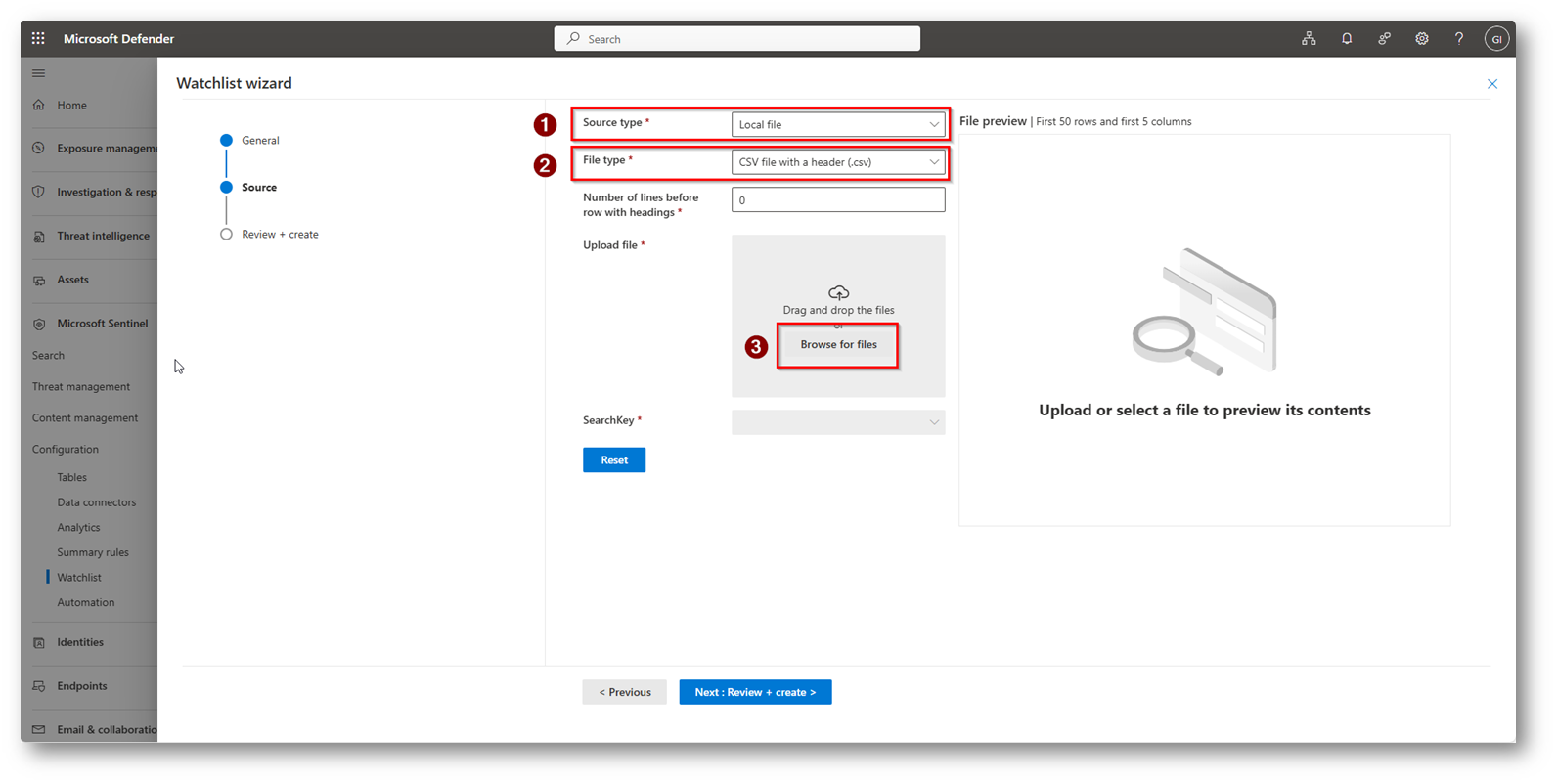Jump to Review + create step
Viewport: 1557px width, 784px height.
[x=270, y=235]
